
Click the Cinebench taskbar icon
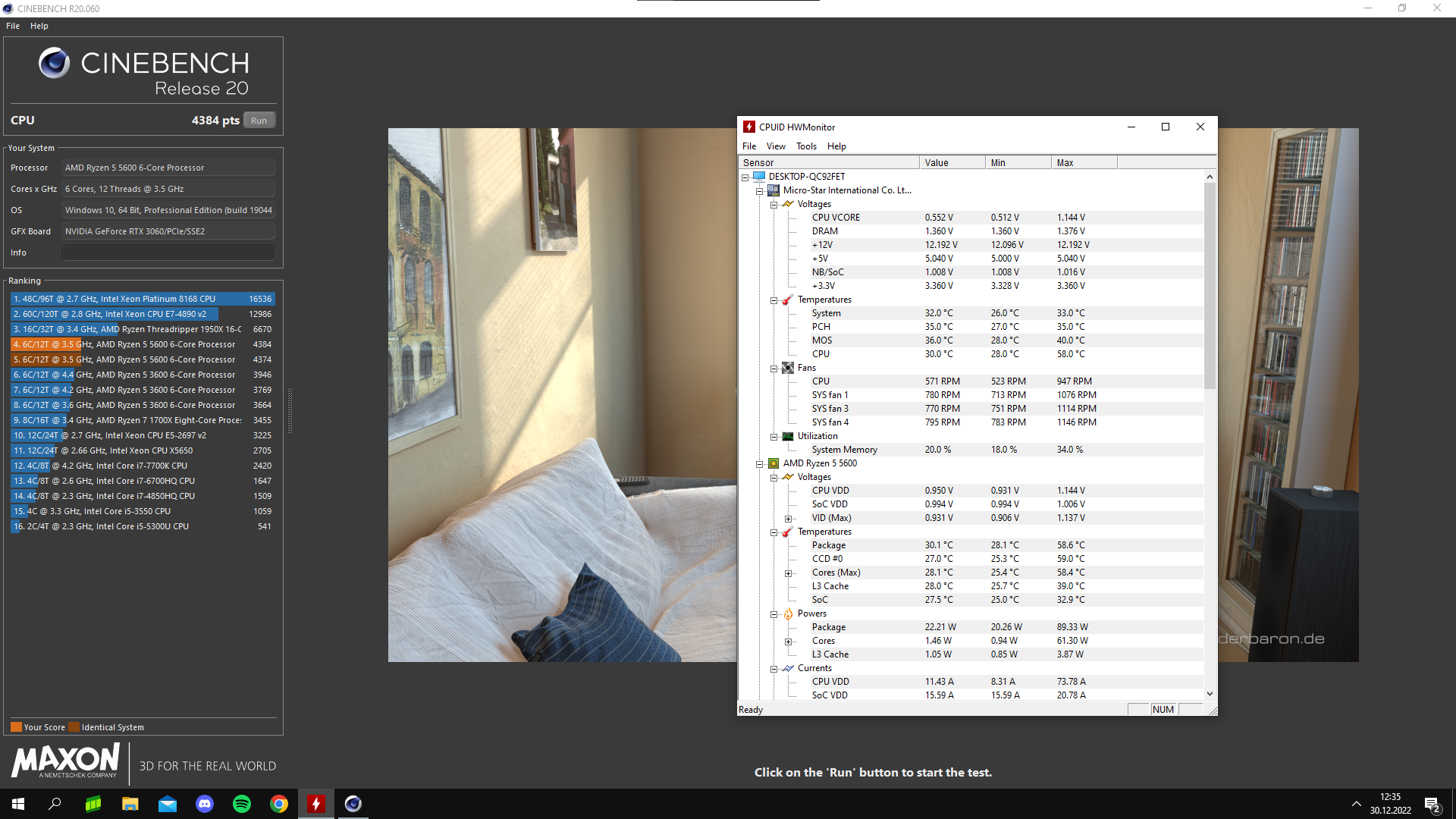353,804
